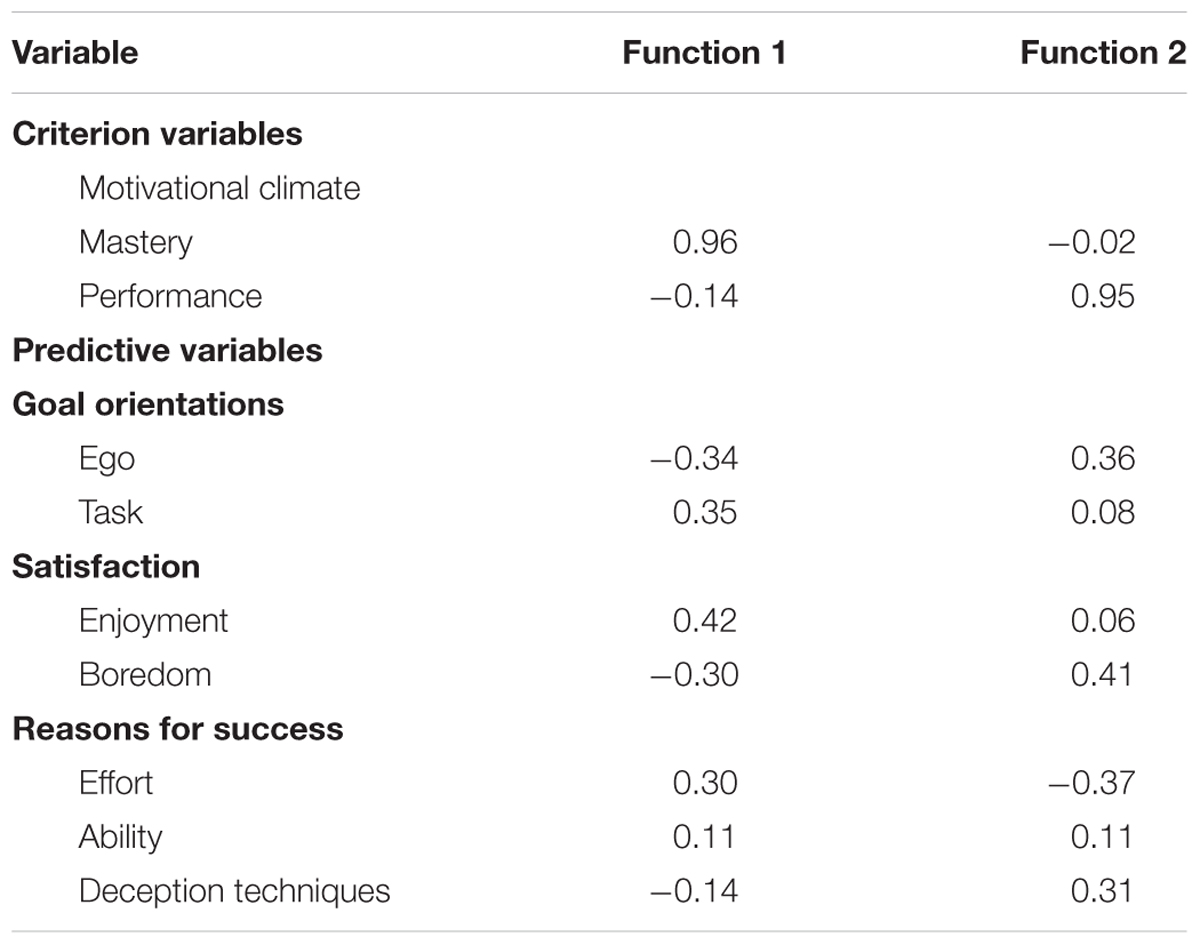Click Boredom Function 2 value 0.41
Screen dimensions: 1200x945
tap(1103, 674)
